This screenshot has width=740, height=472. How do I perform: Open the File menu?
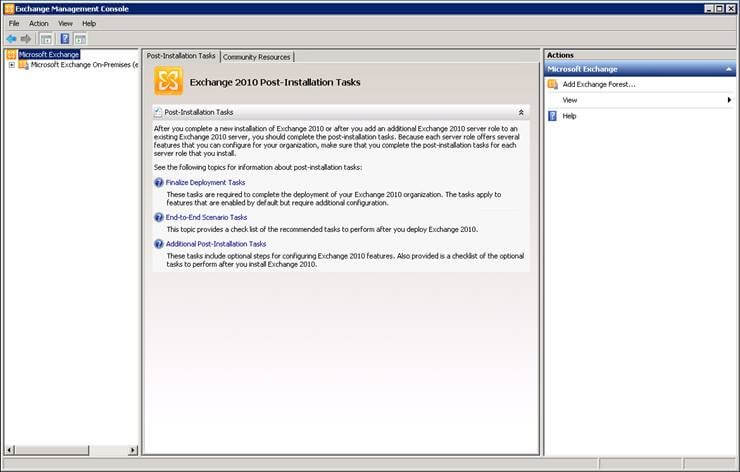14,23
